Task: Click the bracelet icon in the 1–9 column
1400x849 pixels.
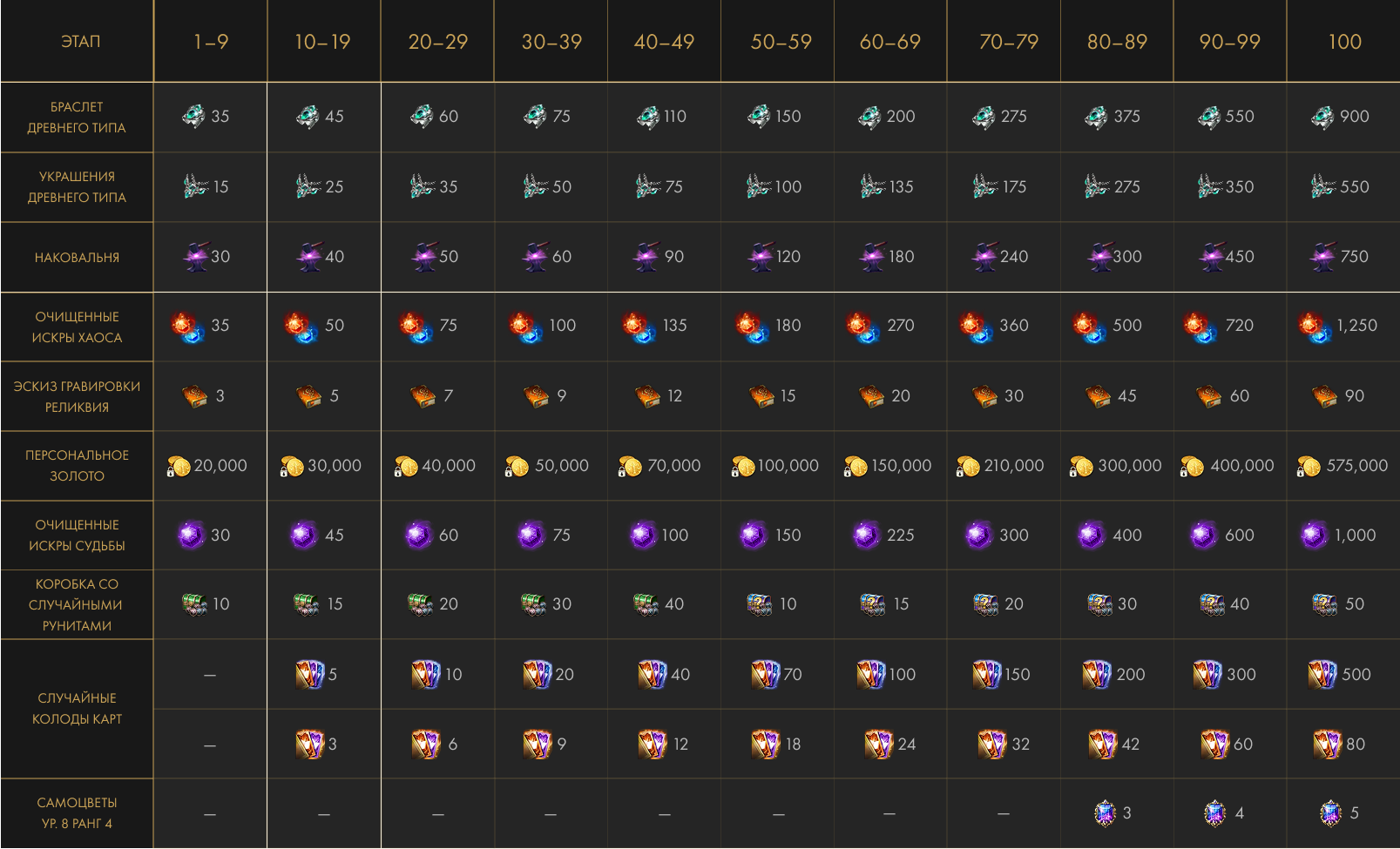Action: tap(193, 116)
